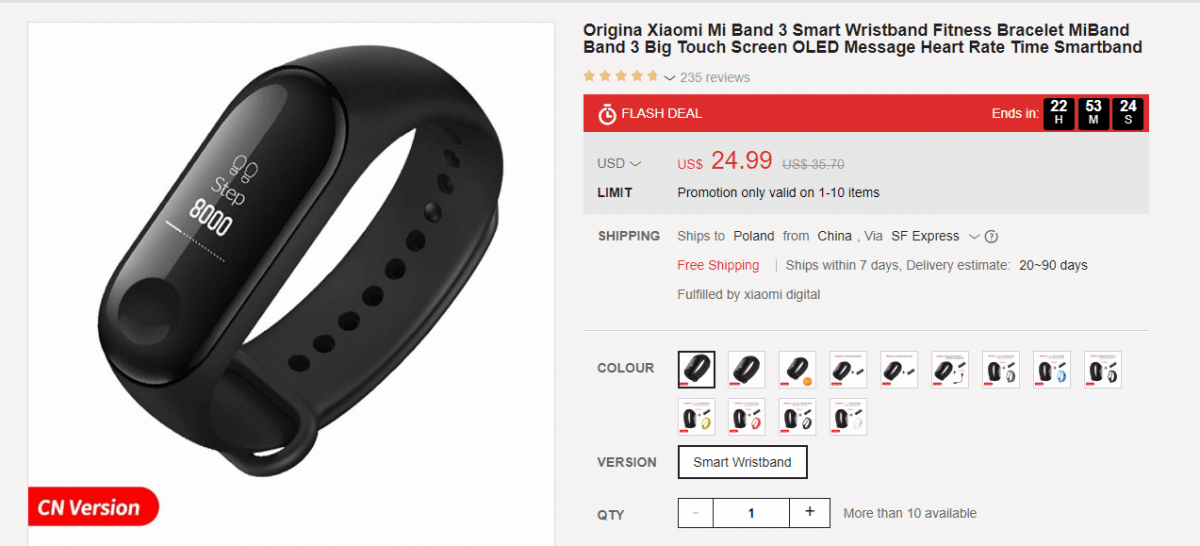Click the Poland shipping destination link
Image resolution: width=1200 pixels, height=546 pixels.
click(754, 236)
